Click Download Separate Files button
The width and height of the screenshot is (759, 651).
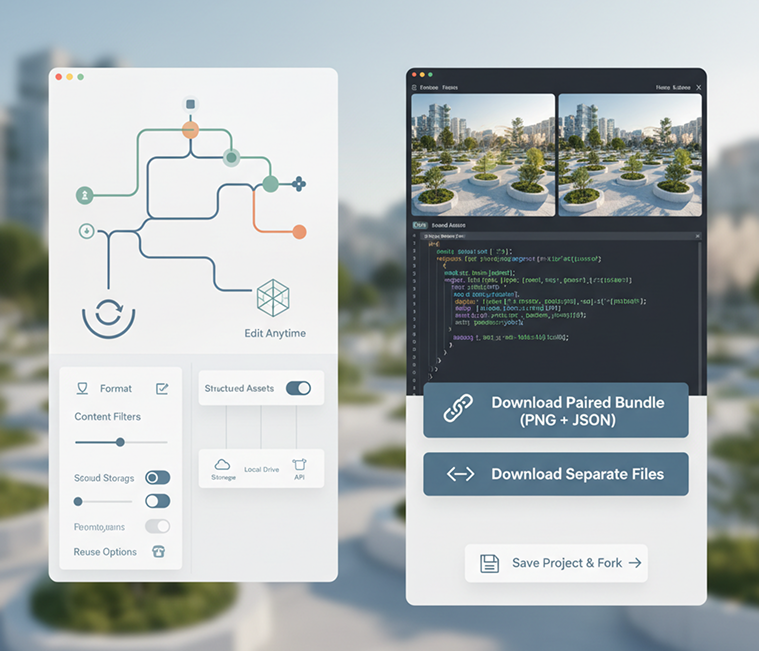click(x=555, y=474)
